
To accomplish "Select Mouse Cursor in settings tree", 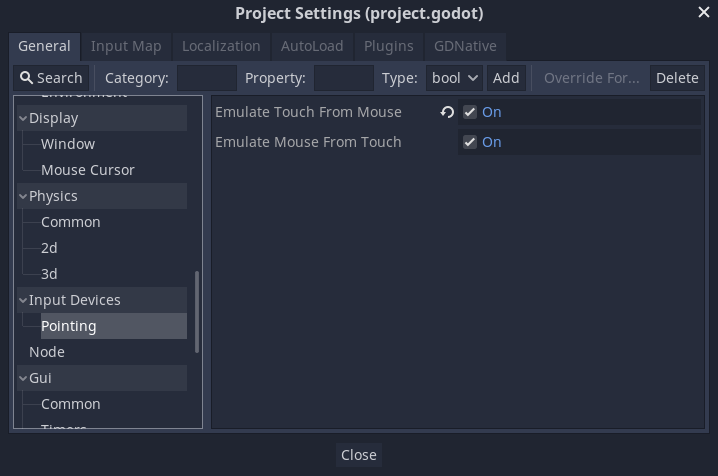I will [x=87, y=170].
